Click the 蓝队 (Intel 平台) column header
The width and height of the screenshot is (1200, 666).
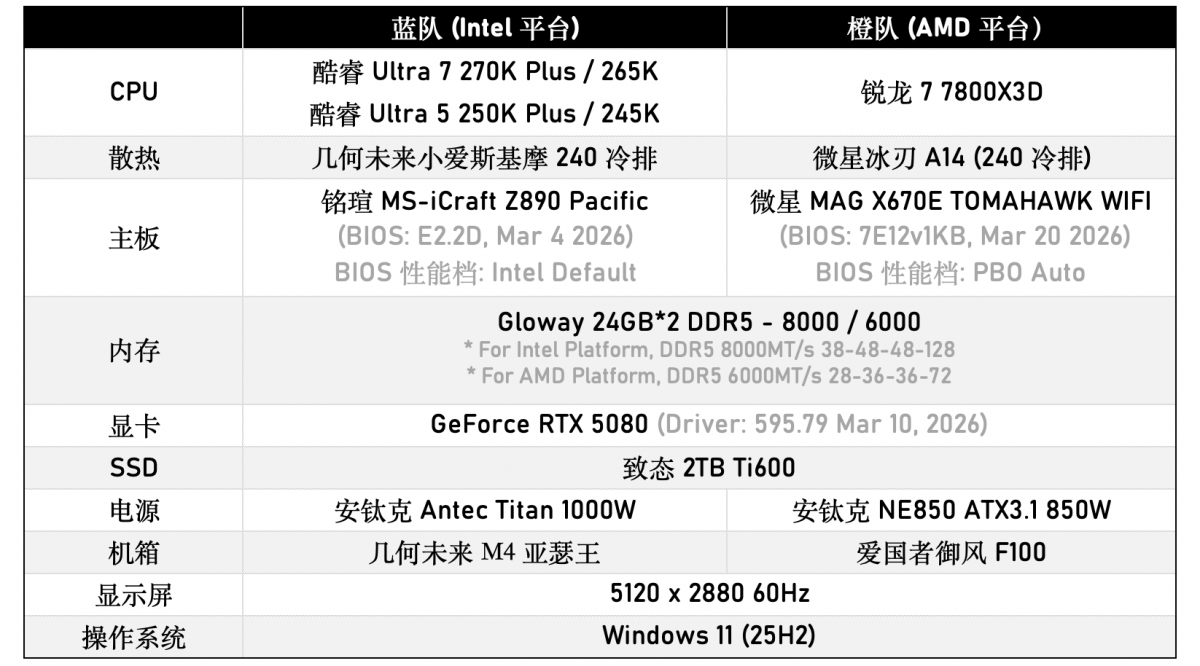point(485,27)
